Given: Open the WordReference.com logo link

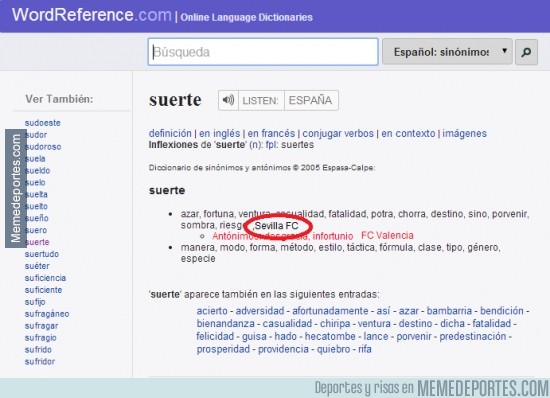Looking at the screenshot, I should [92, 15].
